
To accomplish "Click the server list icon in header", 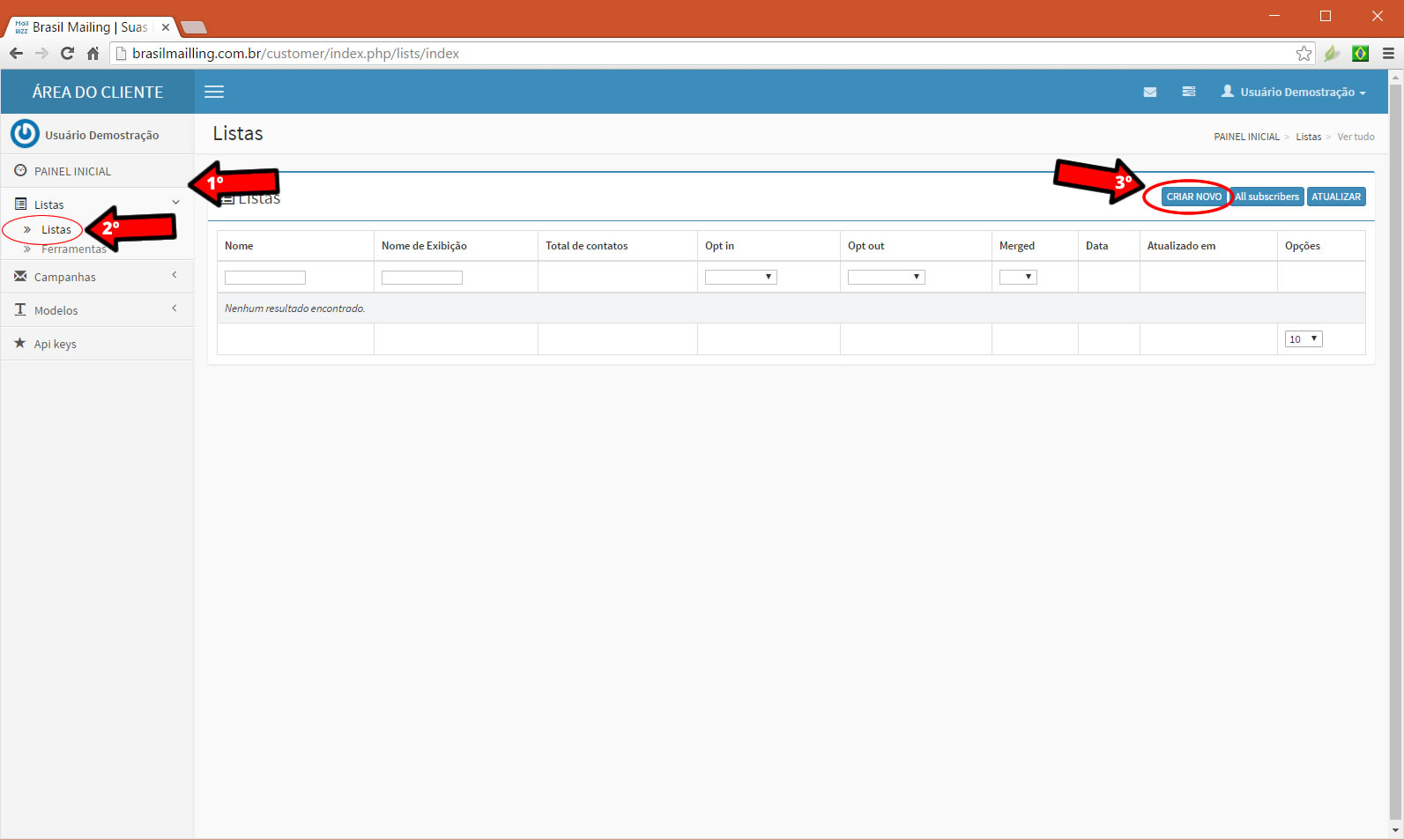I will click(1189, 92).
